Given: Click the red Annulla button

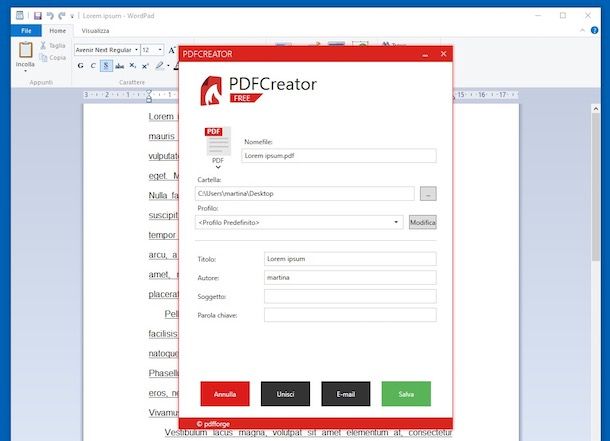Looking at the screenshot, I should (x=225, y=394).
